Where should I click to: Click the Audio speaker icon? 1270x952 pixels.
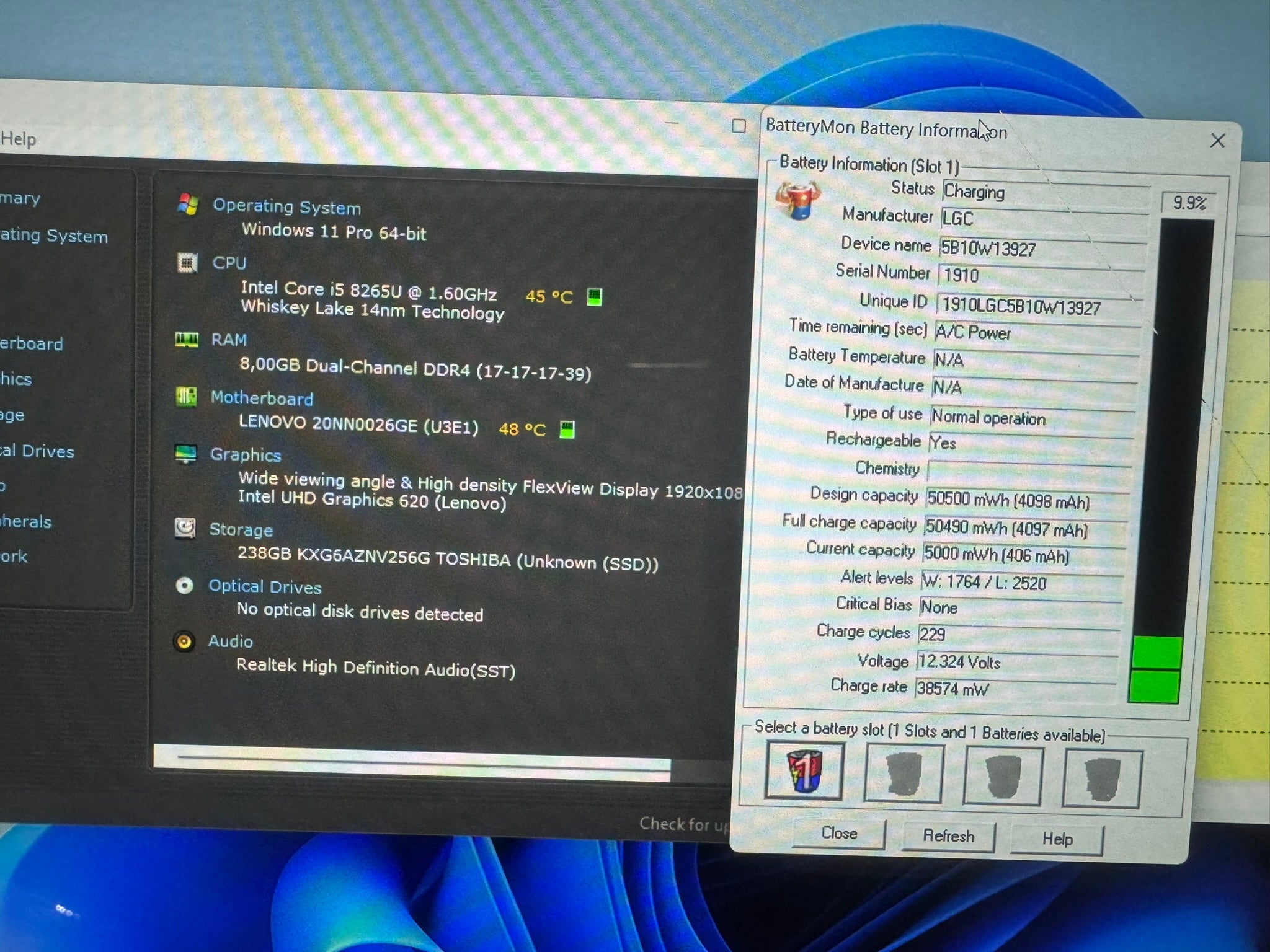click(184, 641)
